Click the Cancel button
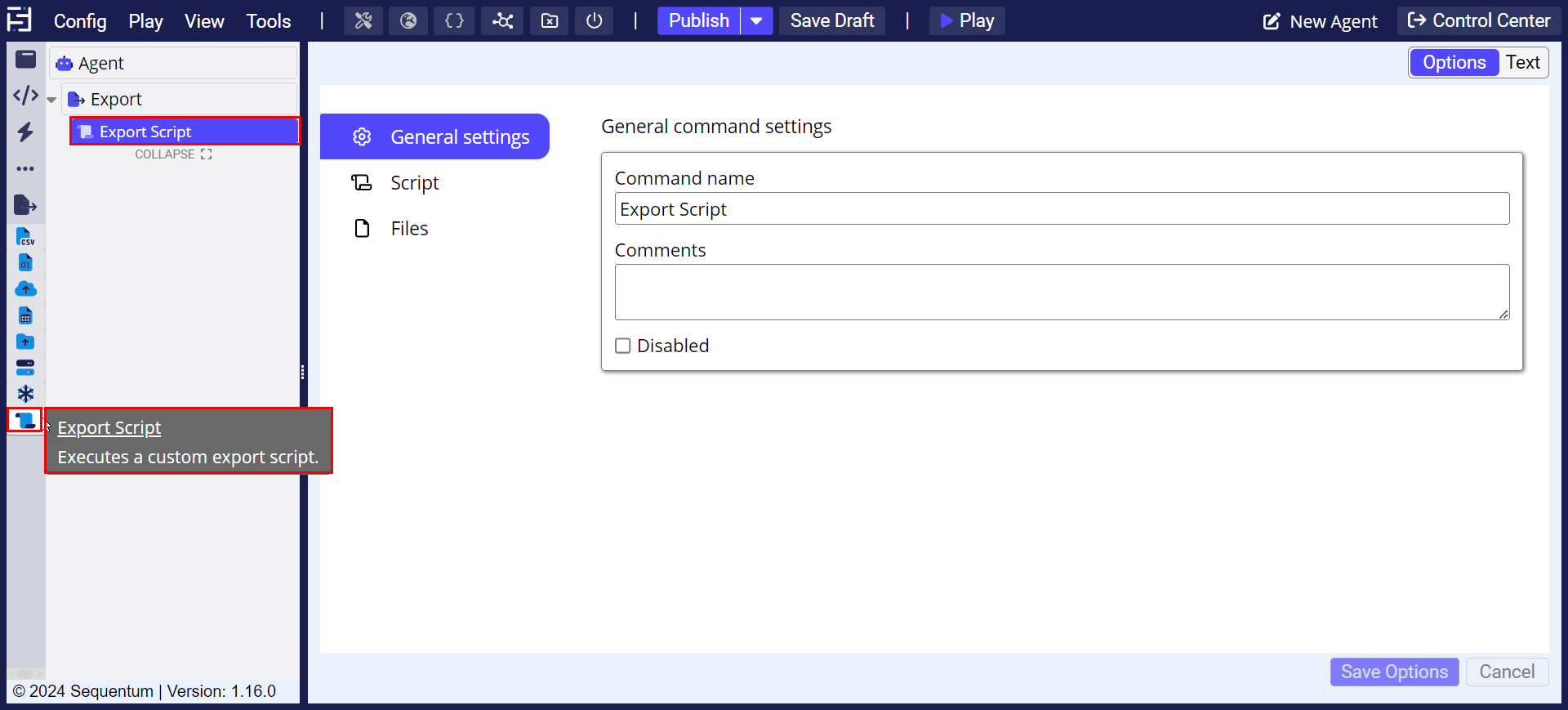The height and width of the screenshot is (710, 1568). 1507,672
